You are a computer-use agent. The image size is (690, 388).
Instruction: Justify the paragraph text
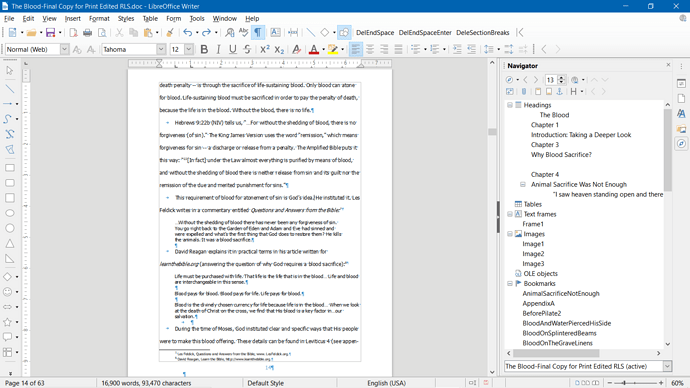398,49
